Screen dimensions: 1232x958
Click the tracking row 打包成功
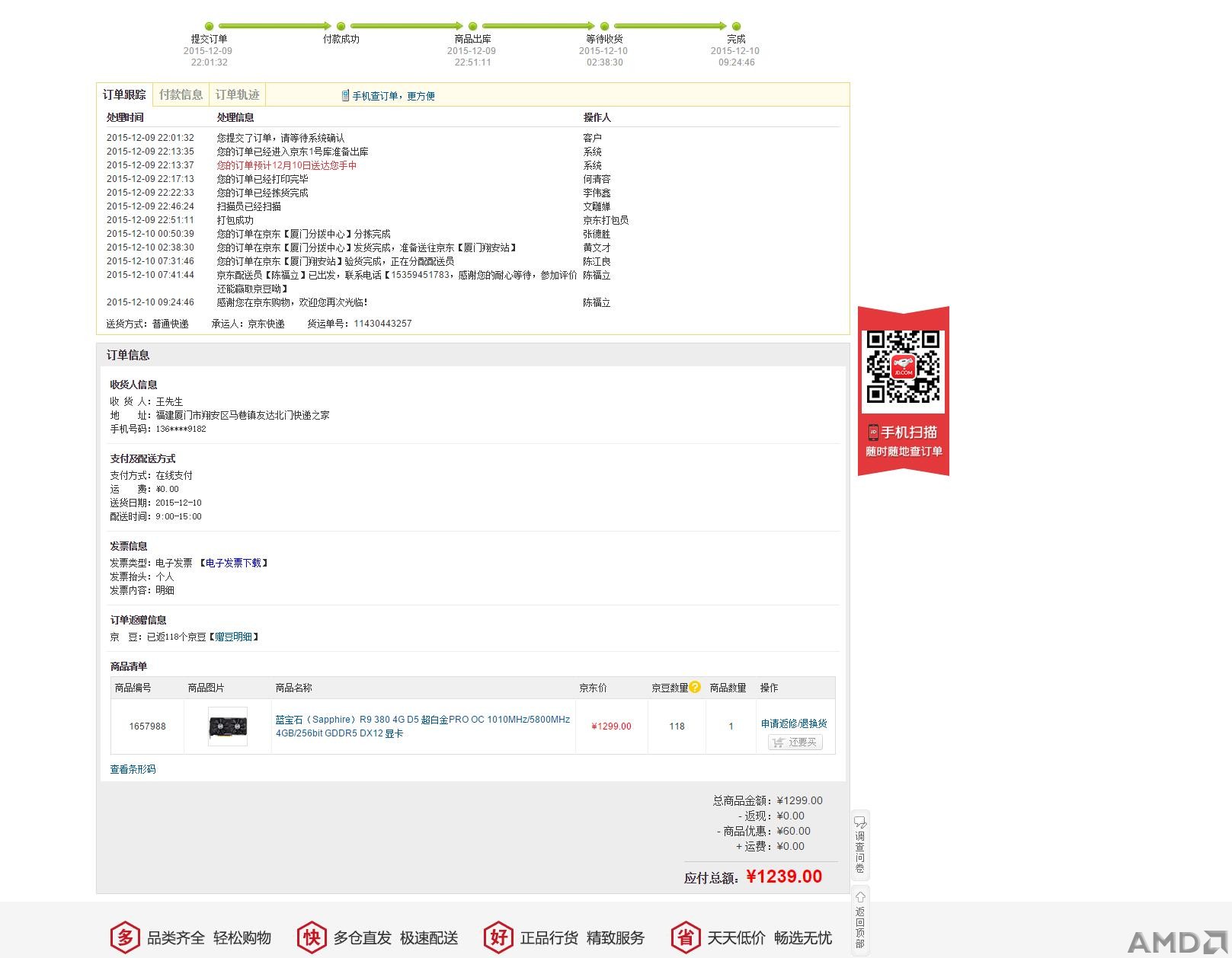(235, 220)
